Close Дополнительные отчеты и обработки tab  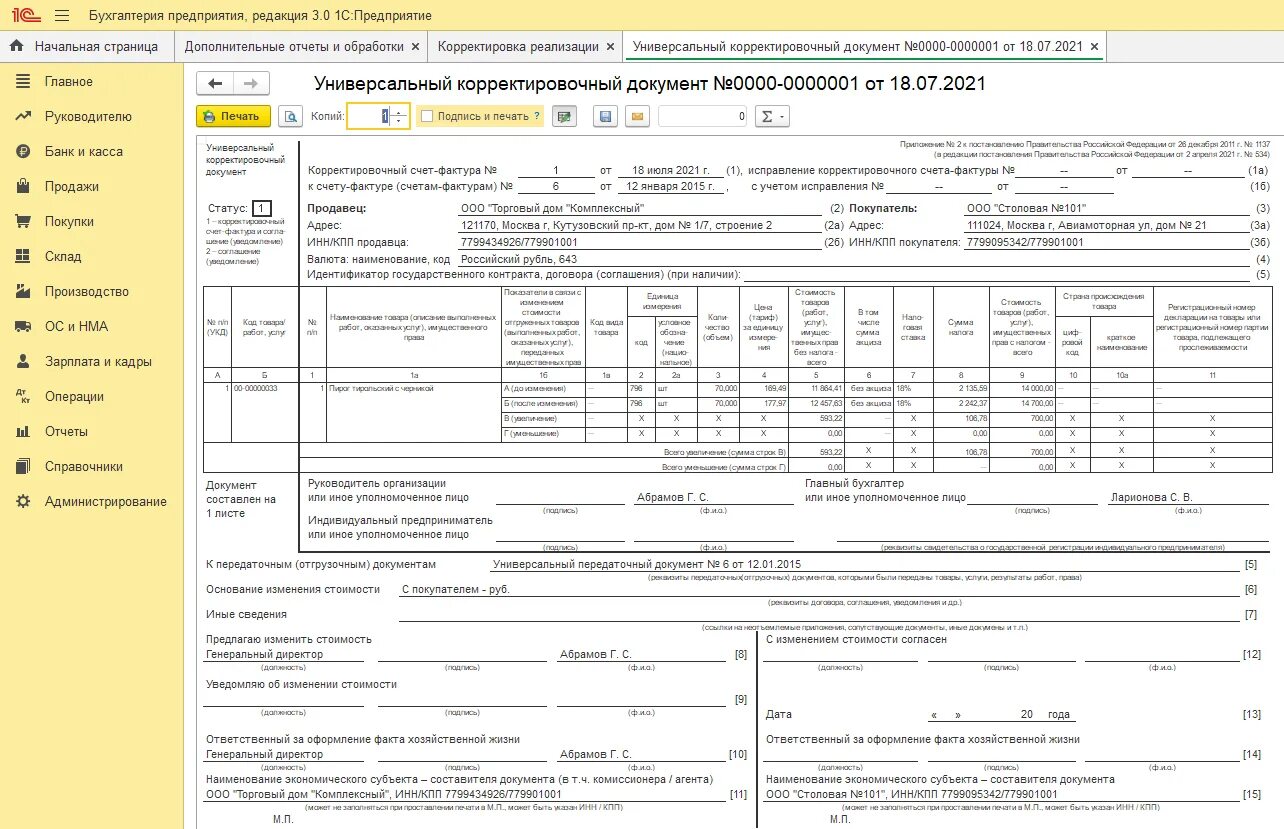414,47
